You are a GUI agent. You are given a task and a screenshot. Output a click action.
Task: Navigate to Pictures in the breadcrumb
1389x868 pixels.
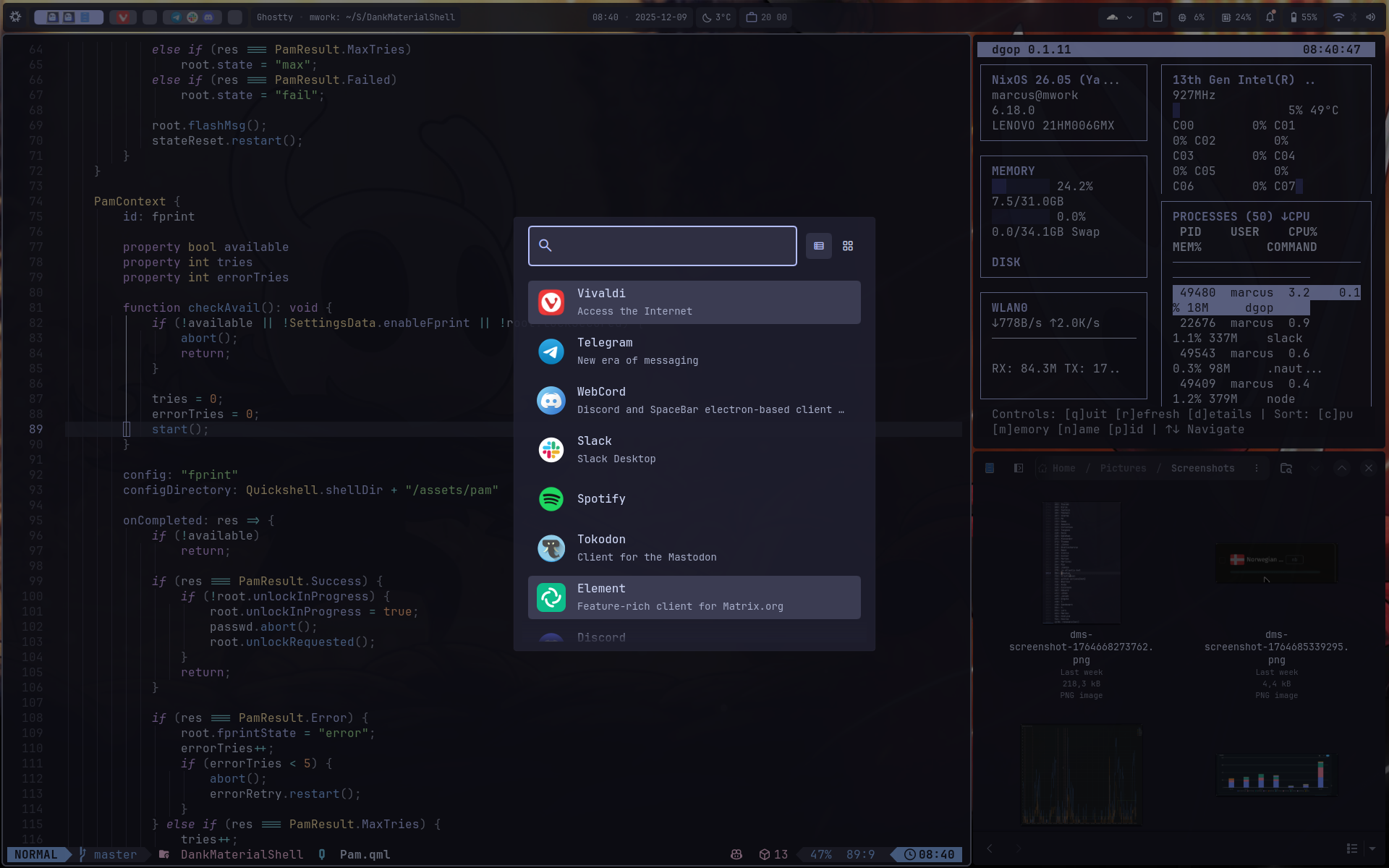coord(1123,469)
